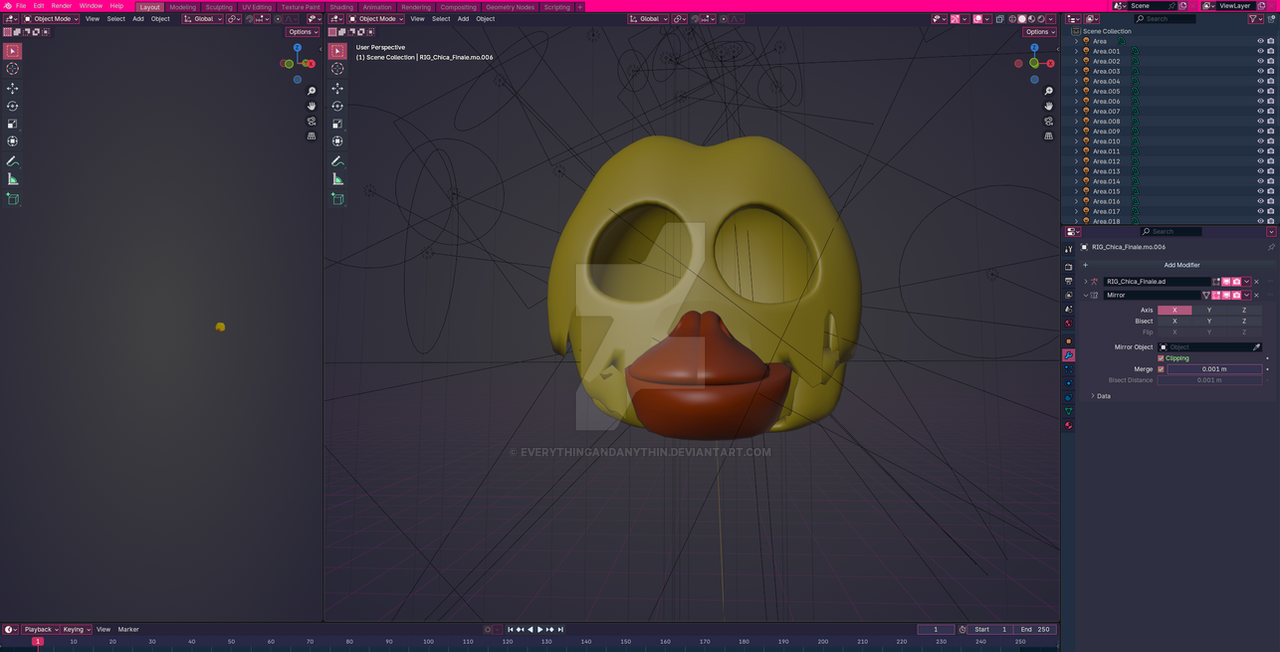Switch to the Geometry Nodes workspace tab

510,7
